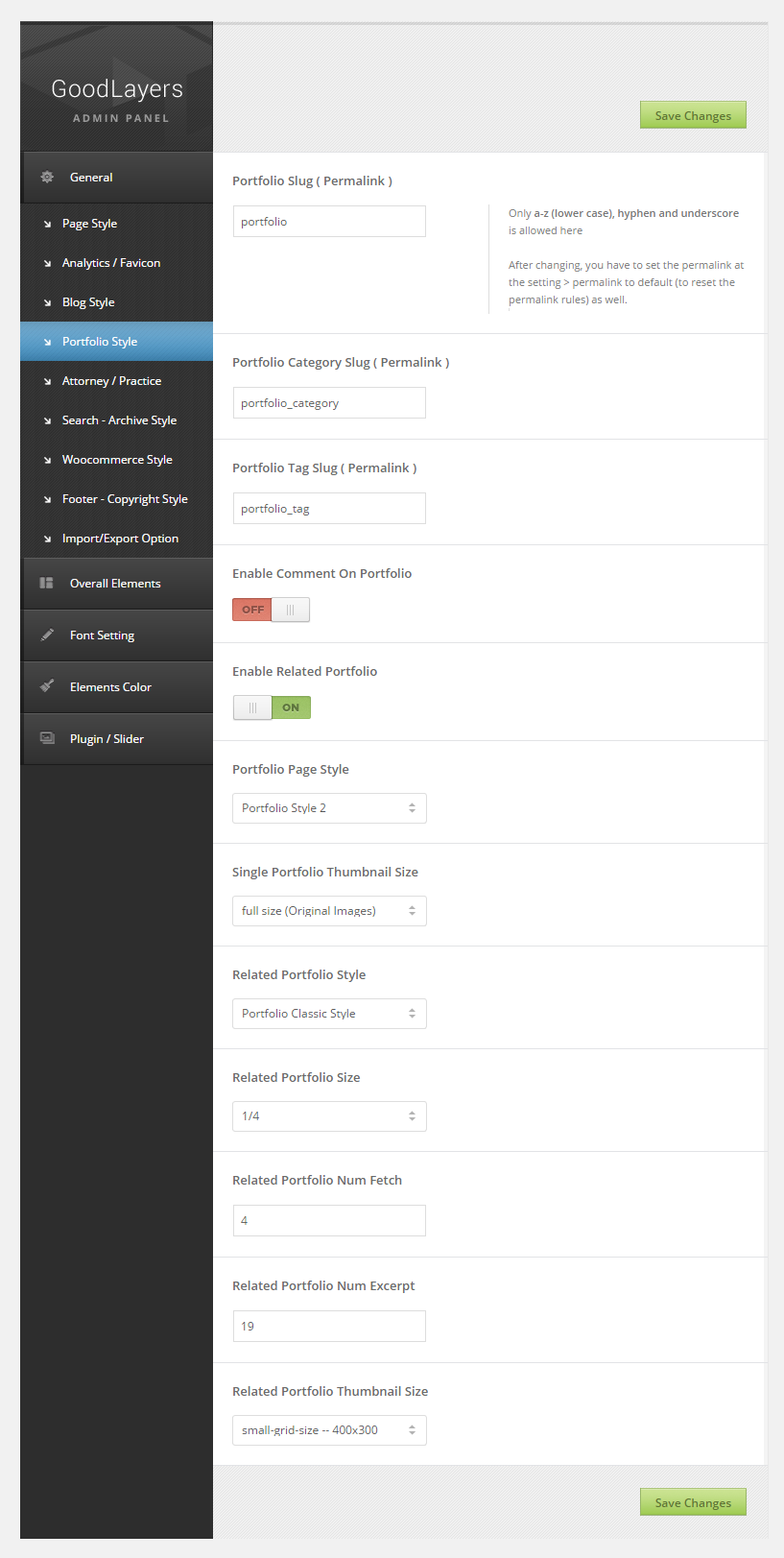Focus the Portfolio Slug text field
Screen dimensions: 784x1558
click(329, 222)
